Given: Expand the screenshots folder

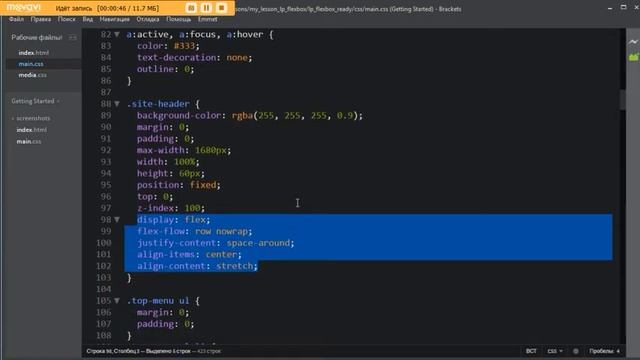Looking at the screenshot, I should 31,118.
